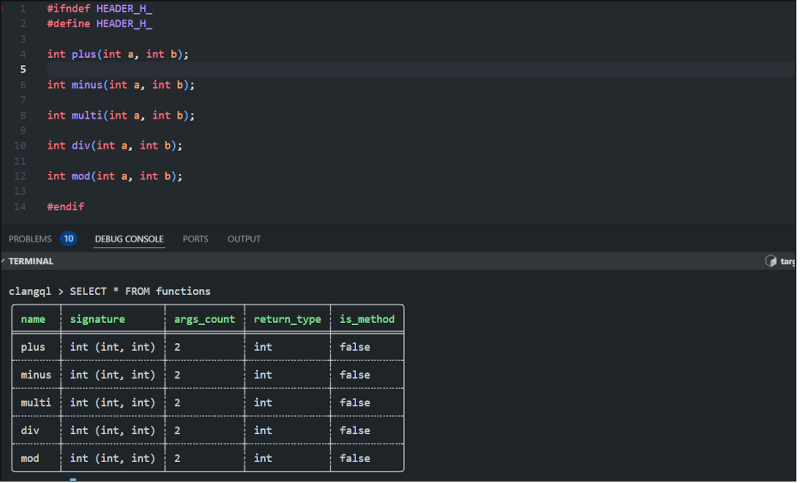Switch to the PORTS tab
Viewport: 800px width, 483px height.
coord(195,239)
